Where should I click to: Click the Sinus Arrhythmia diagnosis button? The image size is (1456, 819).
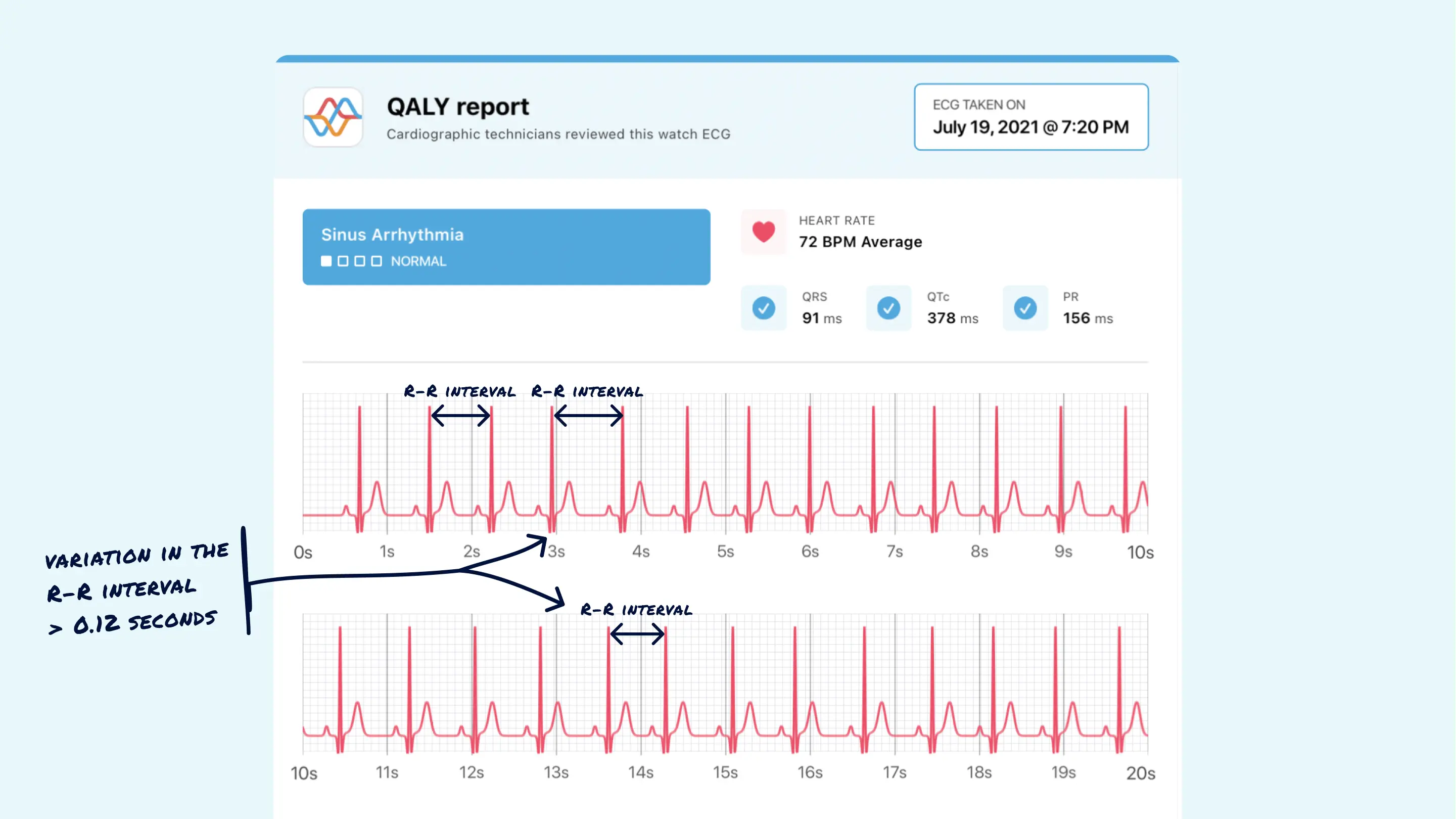click(x=393, y=234)
